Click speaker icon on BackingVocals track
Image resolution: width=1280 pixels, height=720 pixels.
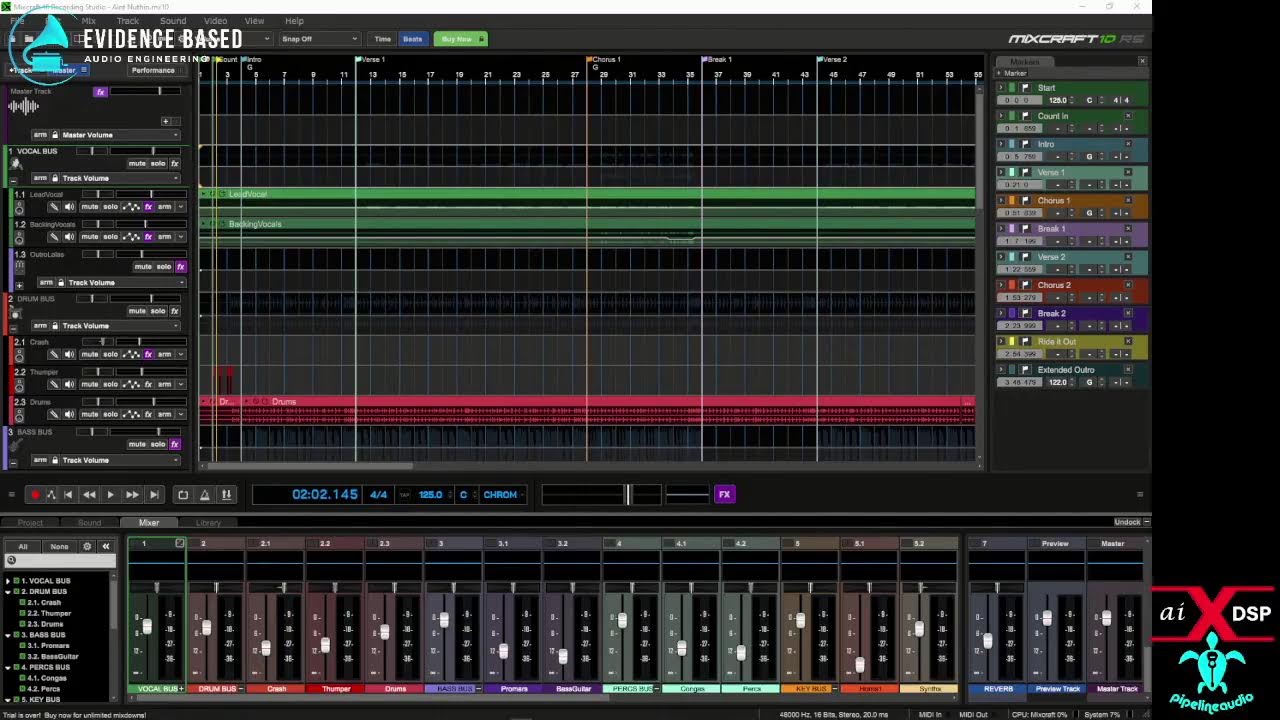coord(69,237)
